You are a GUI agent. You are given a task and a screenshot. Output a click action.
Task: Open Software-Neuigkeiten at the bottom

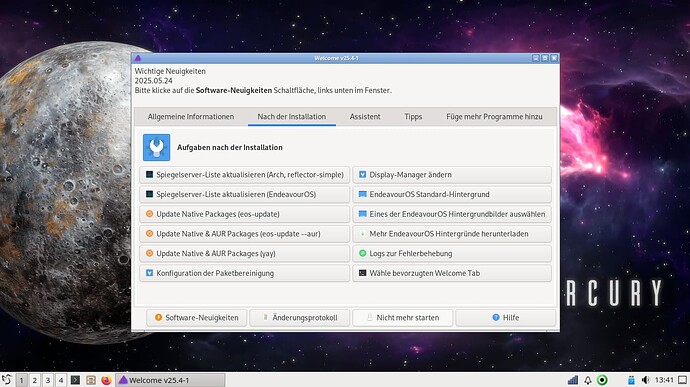pyautogui.click(x=196, y=317)
